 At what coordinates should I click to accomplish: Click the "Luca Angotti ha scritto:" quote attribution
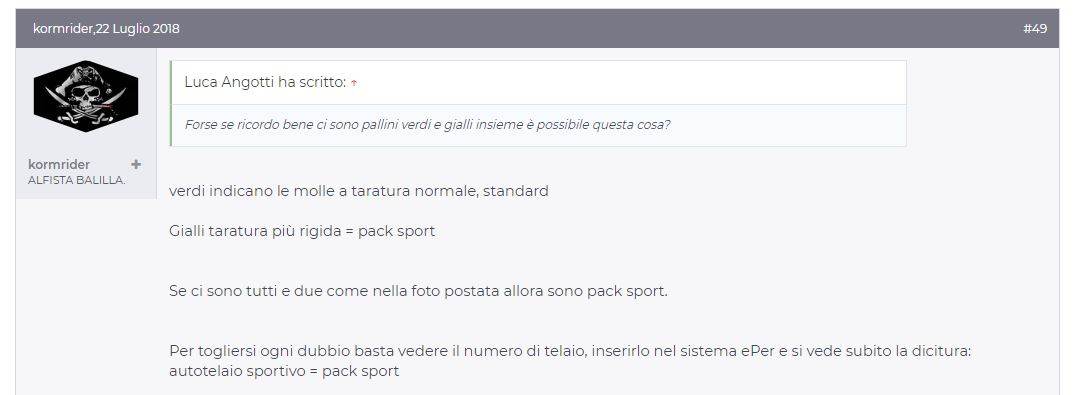click(266, 82)
